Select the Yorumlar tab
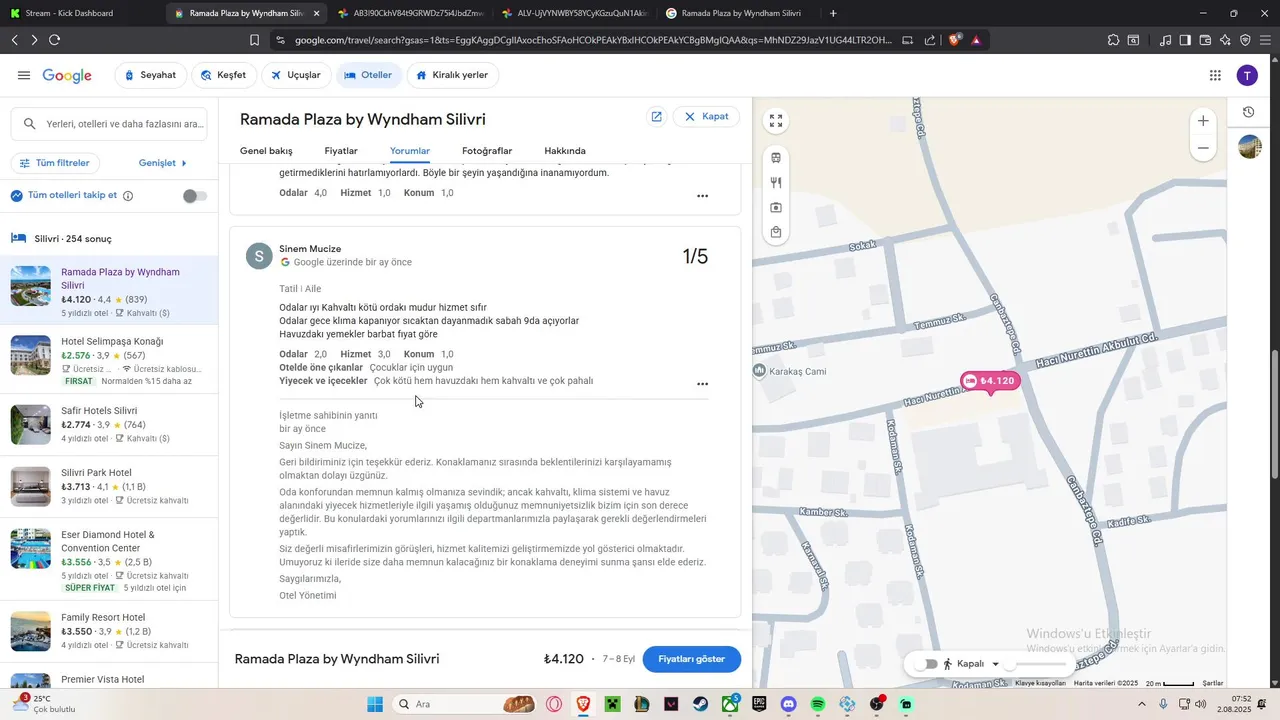This screenshot has width=1280, height=720. click(410, 151)
